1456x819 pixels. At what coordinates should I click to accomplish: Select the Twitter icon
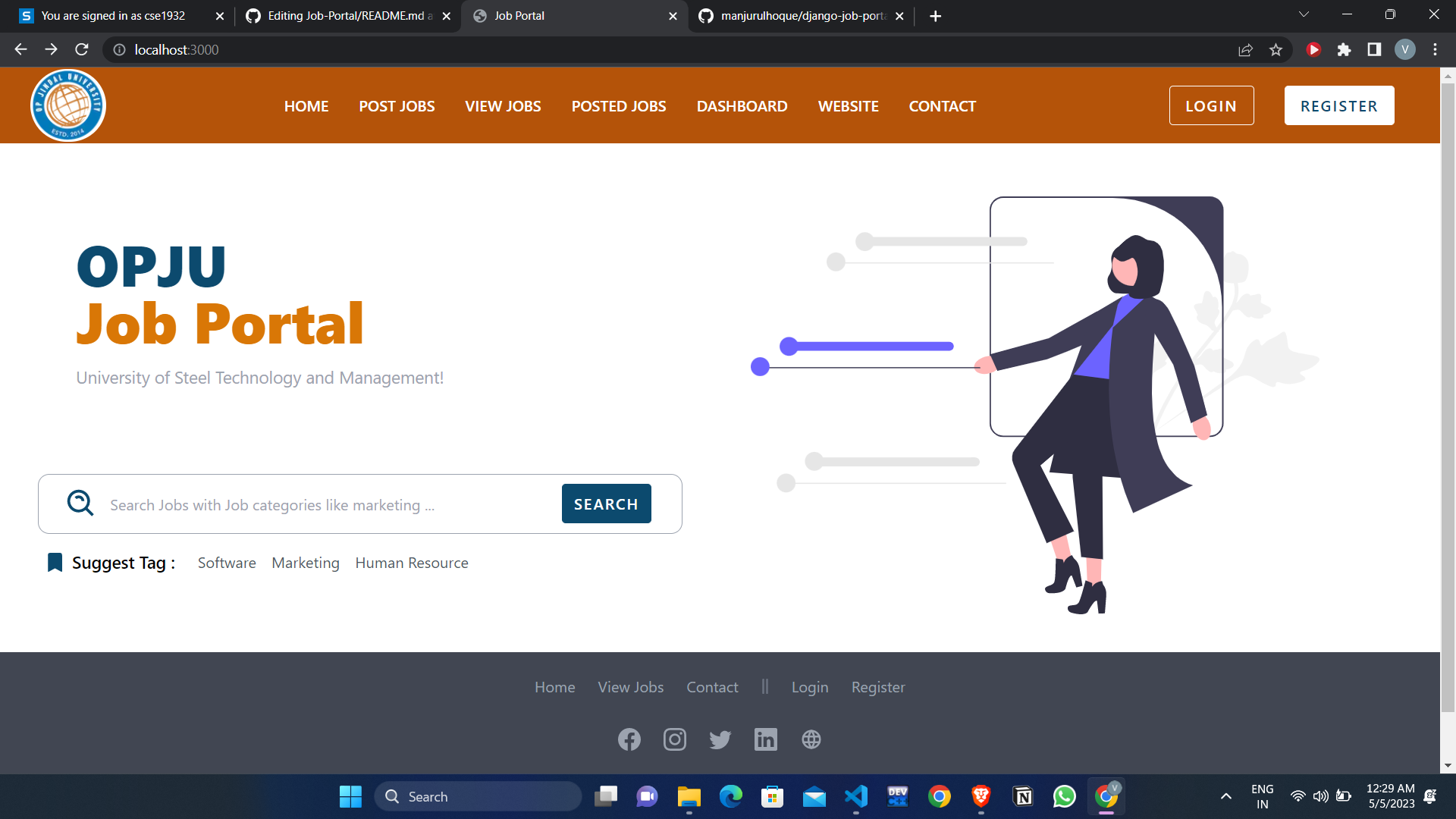pyautogui.click(x=720, y=739)
